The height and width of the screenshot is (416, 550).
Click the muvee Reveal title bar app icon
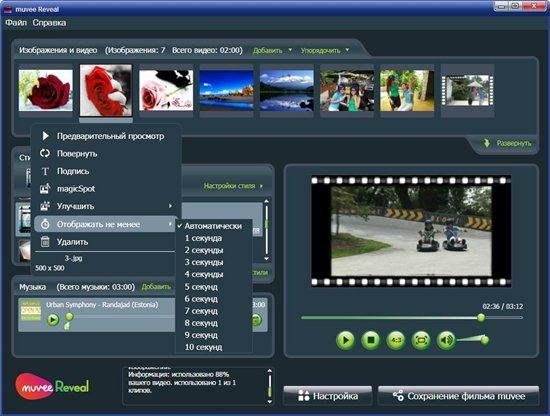click(8, 9)
